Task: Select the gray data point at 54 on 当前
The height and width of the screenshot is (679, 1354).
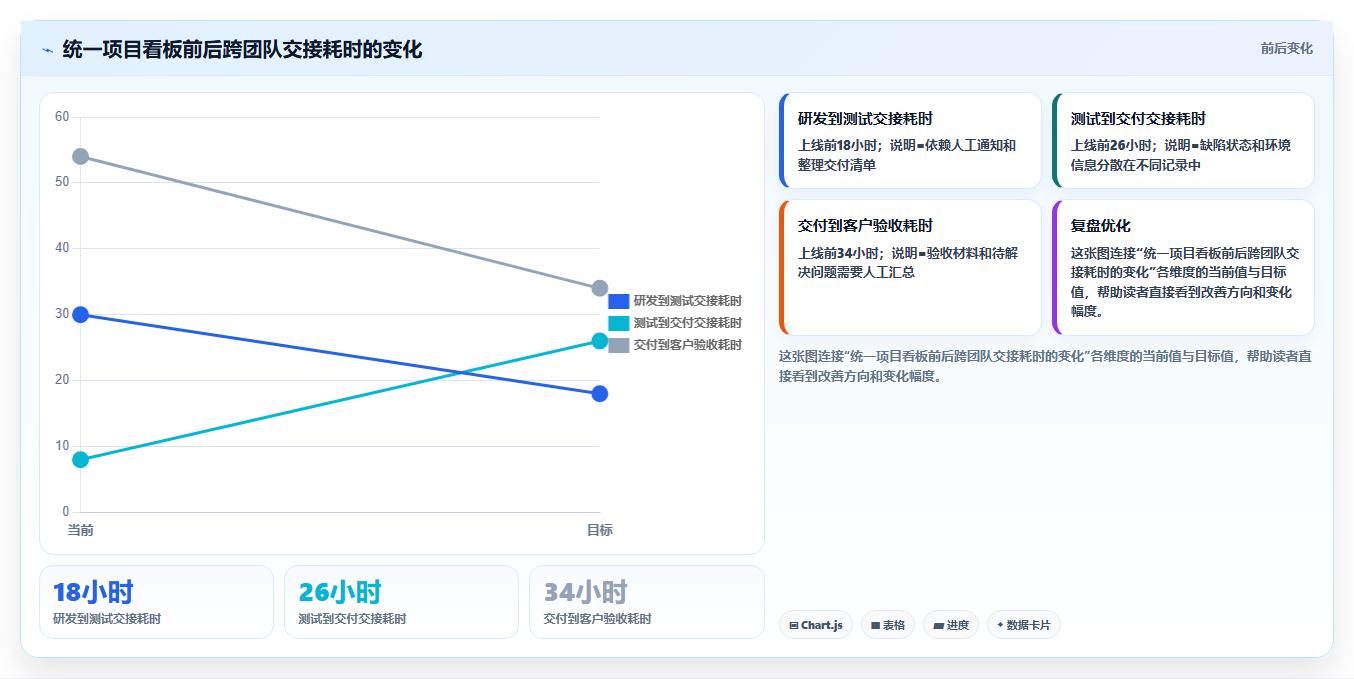Action: click(81, 156)
